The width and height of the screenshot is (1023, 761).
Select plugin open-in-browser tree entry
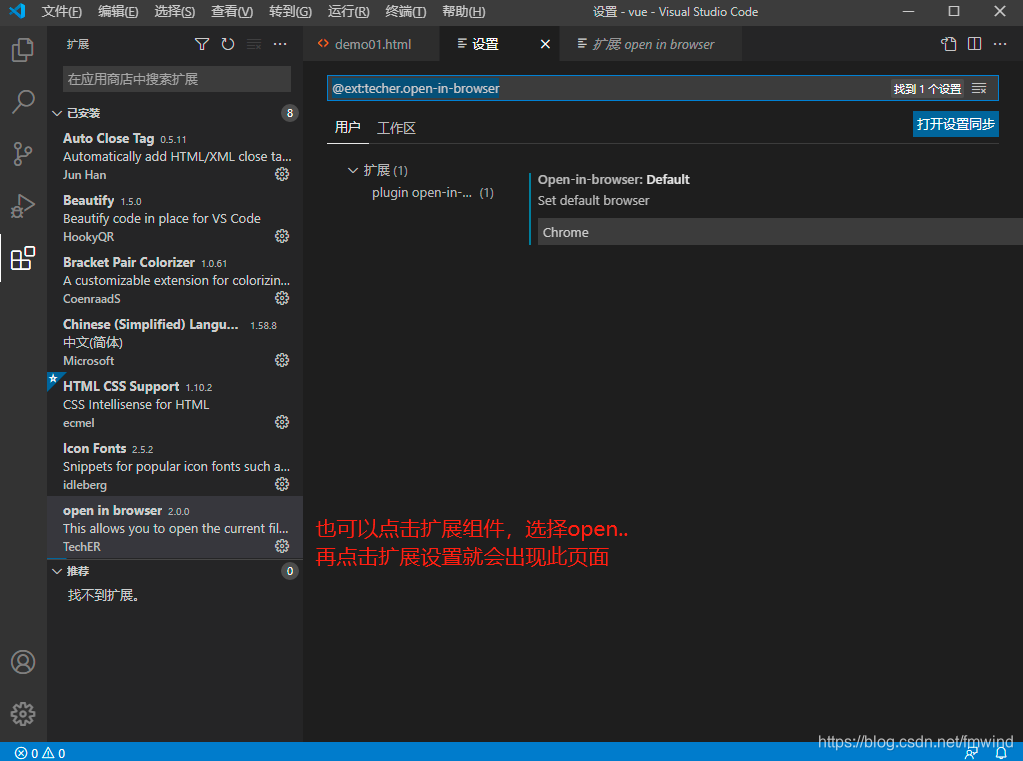tap(433, 193)
